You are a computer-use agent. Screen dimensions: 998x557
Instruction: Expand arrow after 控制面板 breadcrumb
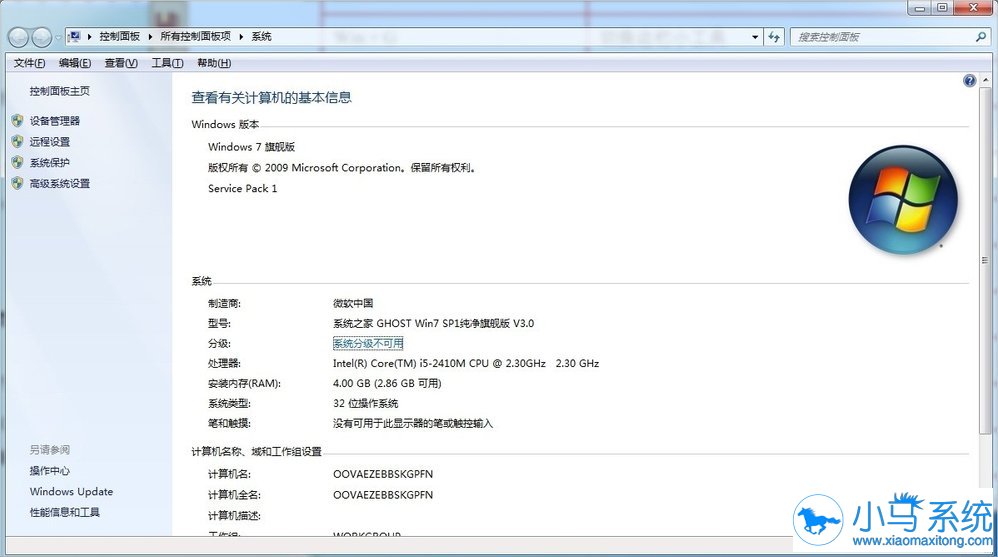[150, 37]
